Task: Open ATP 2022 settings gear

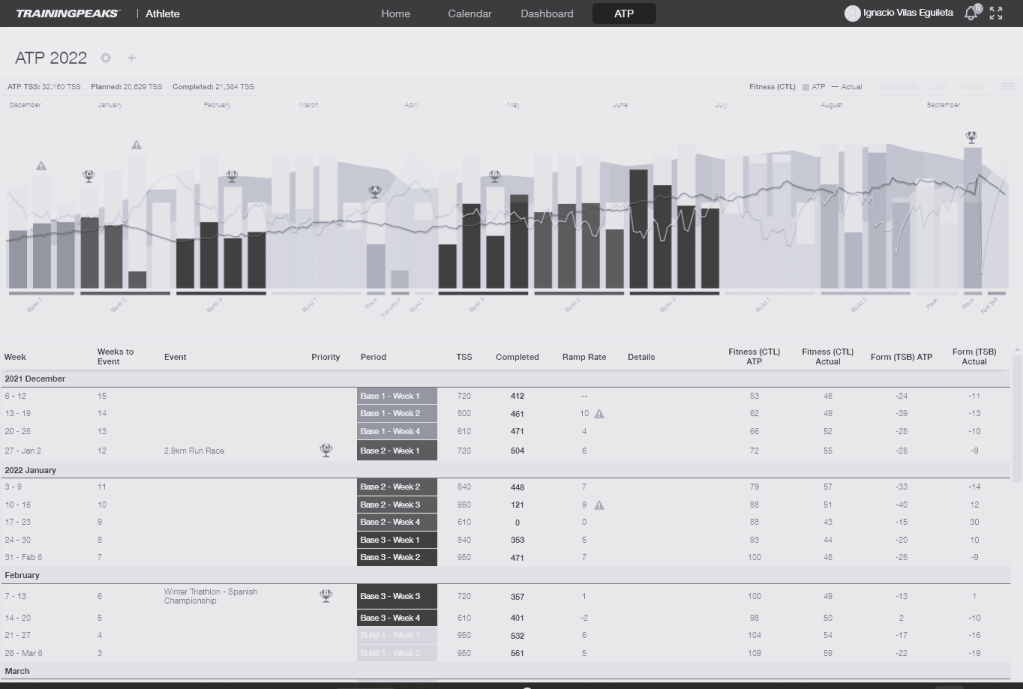Action: 106,58
